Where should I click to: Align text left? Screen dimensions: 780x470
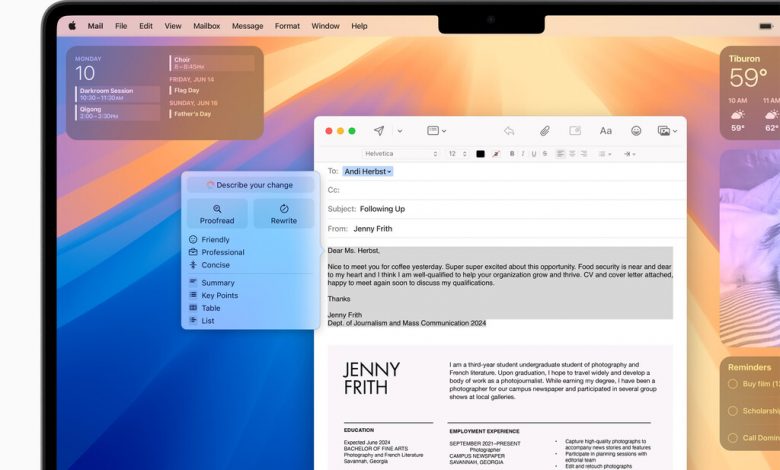[x=560, y=154]
